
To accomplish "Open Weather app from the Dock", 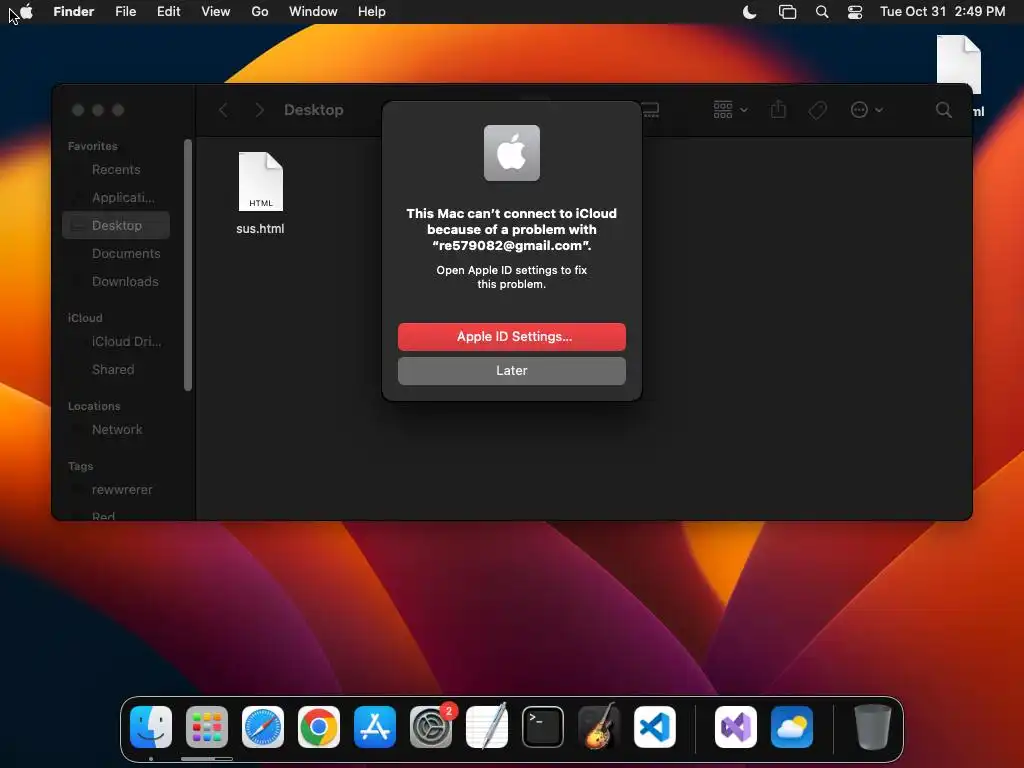I will pyautogui.click(x=792, y=727).
